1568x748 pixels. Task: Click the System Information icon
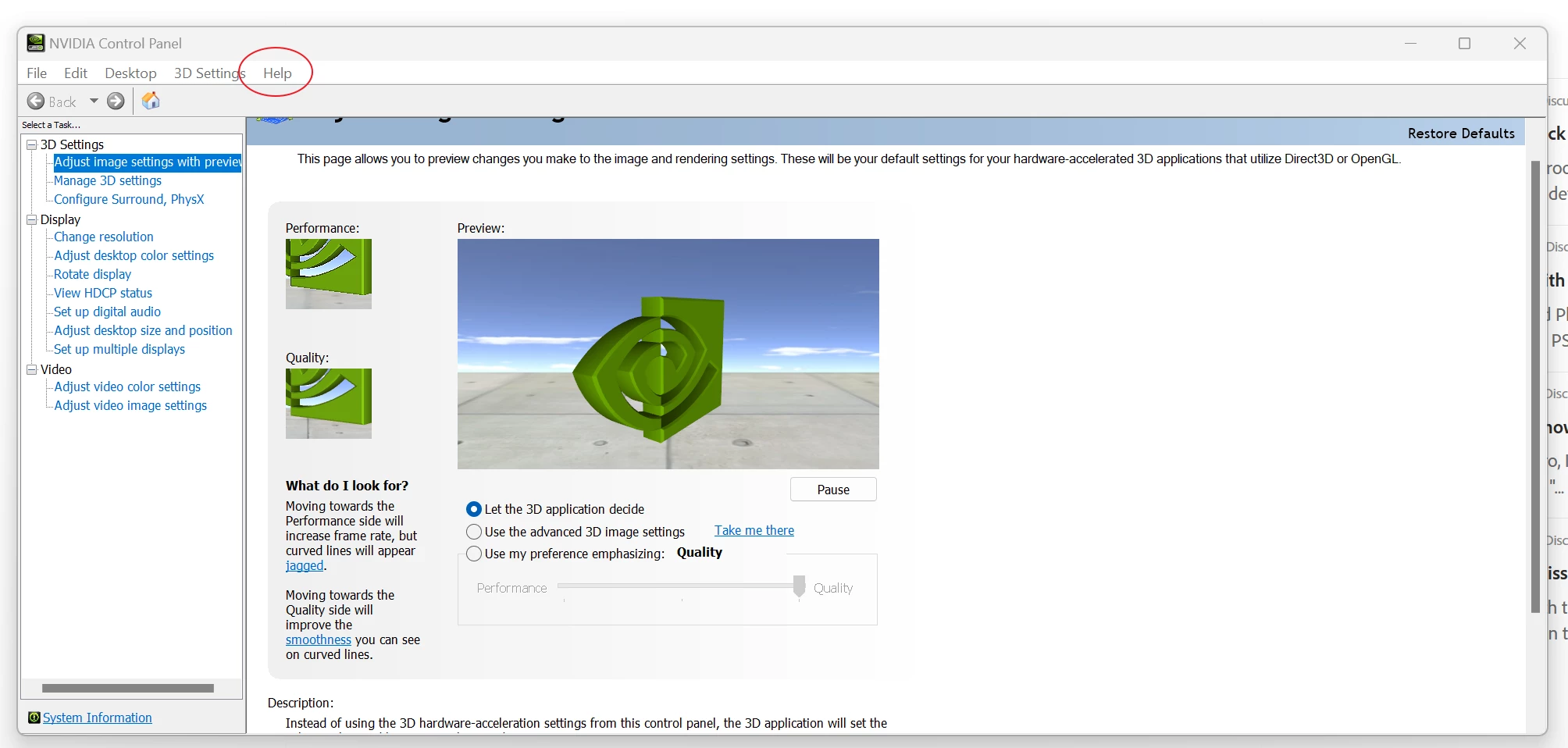[x=34, y=718]
